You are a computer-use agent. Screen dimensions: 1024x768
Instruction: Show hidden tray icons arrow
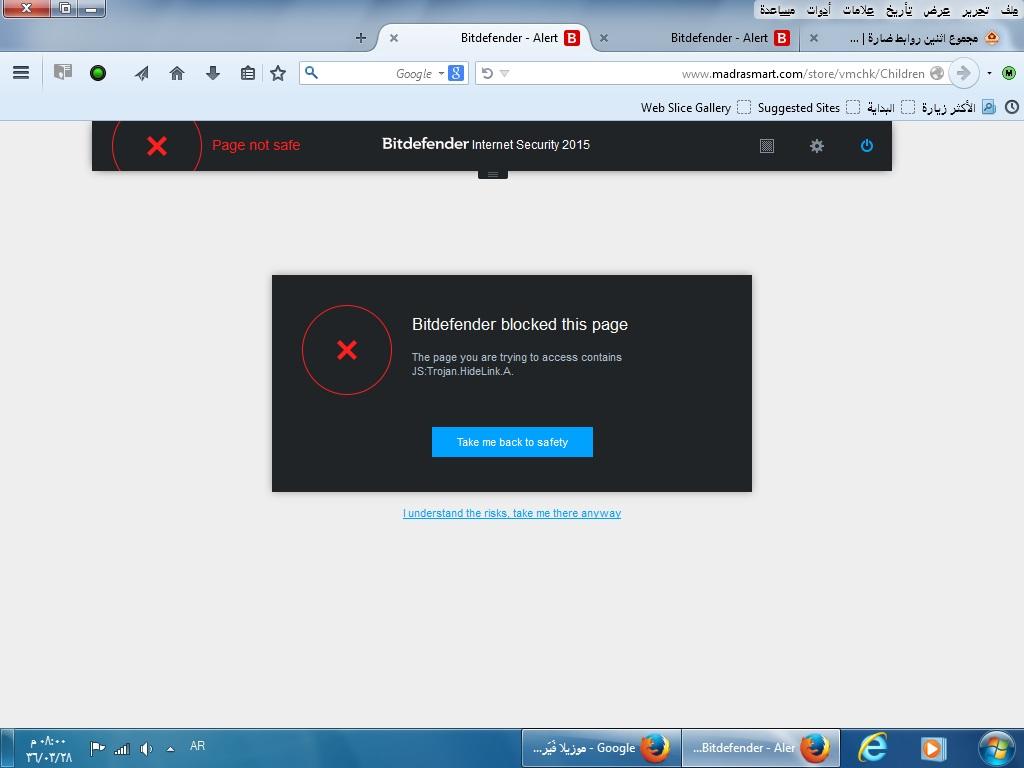[170, 748]
